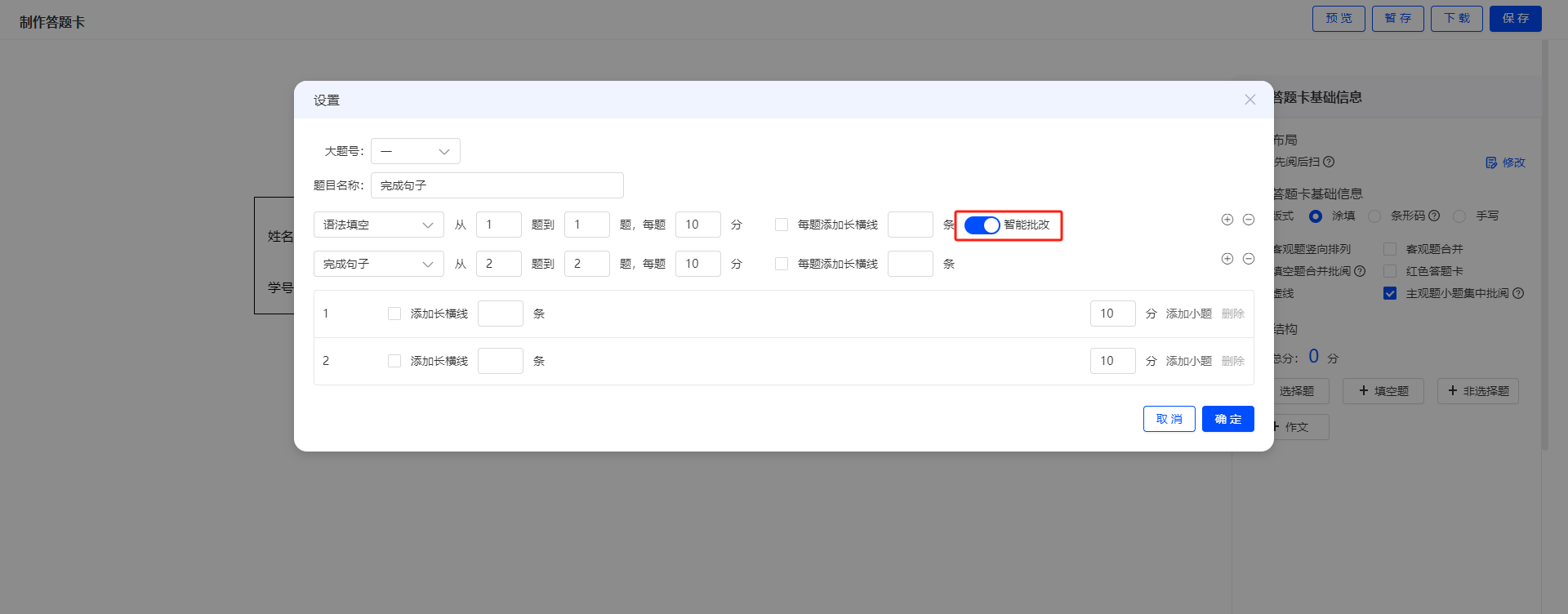Viewport: 1568px width, 614px height.
Task: Click the line count field on 完成句子 row
Action: click(911, 264)
